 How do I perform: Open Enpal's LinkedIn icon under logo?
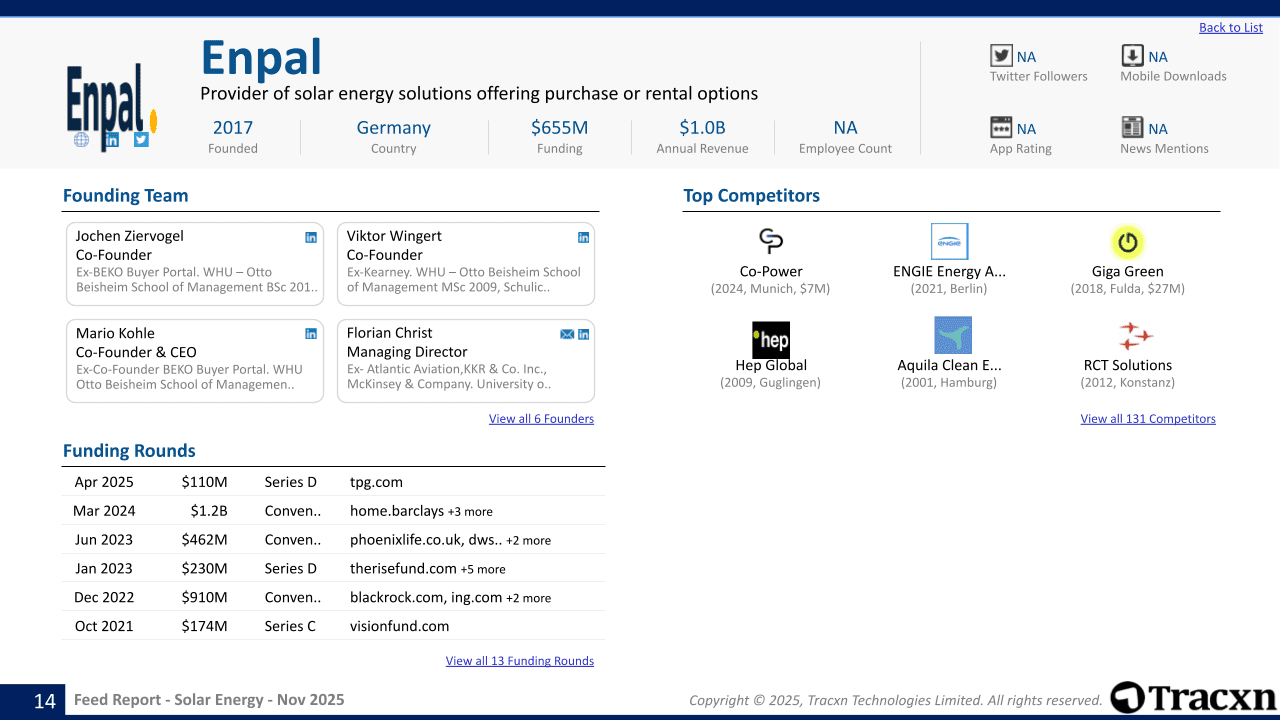pyautogui.click(x=112, y=140)
